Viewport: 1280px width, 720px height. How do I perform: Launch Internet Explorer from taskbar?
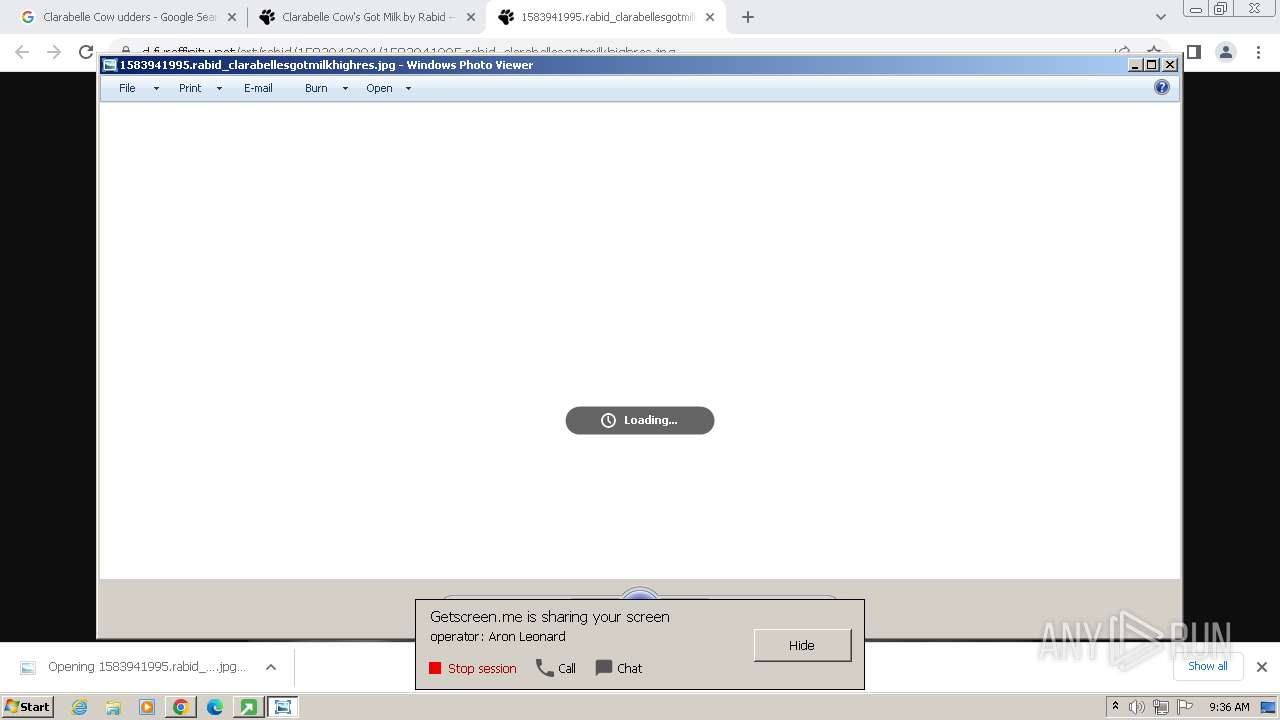(79, 707)
